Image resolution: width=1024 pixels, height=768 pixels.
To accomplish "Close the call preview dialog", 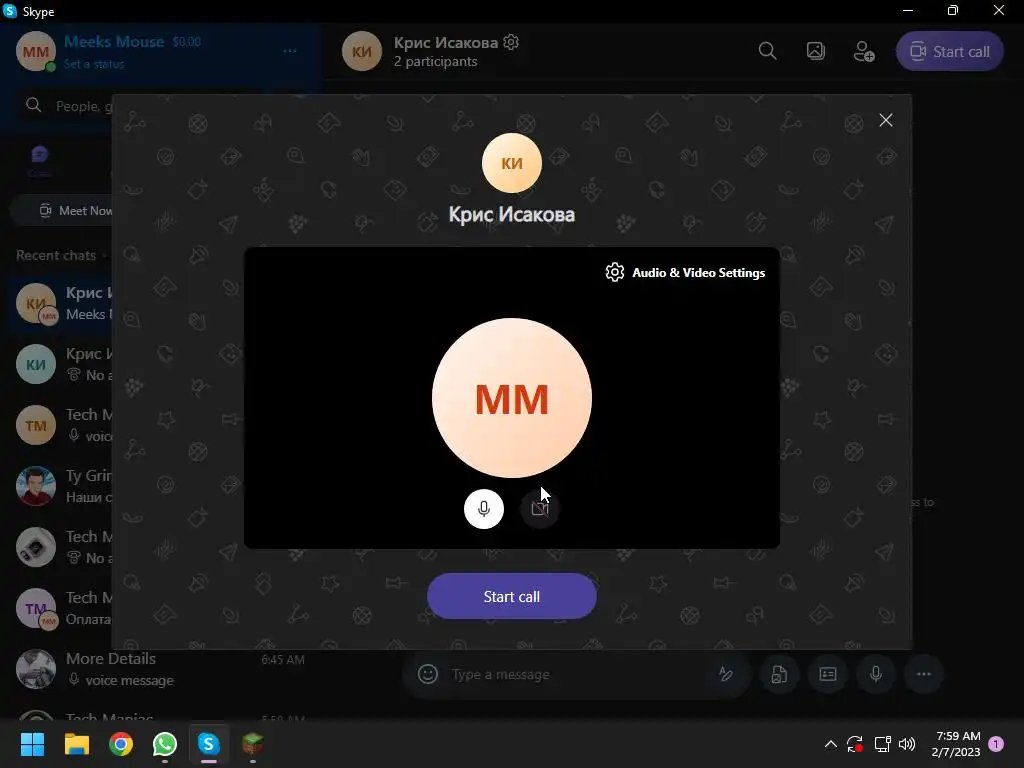I will (886, 120).
